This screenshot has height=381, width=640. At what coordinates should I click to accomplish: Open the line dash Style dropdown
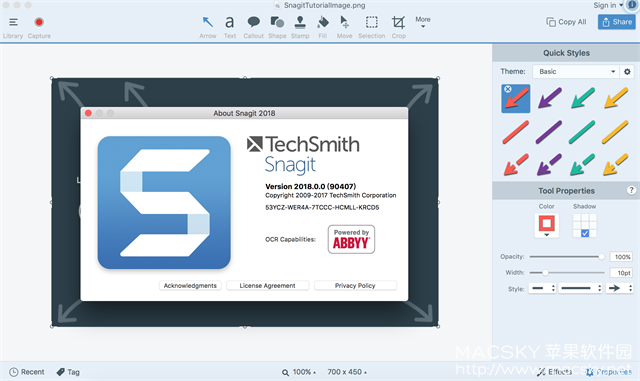point(542,288)
